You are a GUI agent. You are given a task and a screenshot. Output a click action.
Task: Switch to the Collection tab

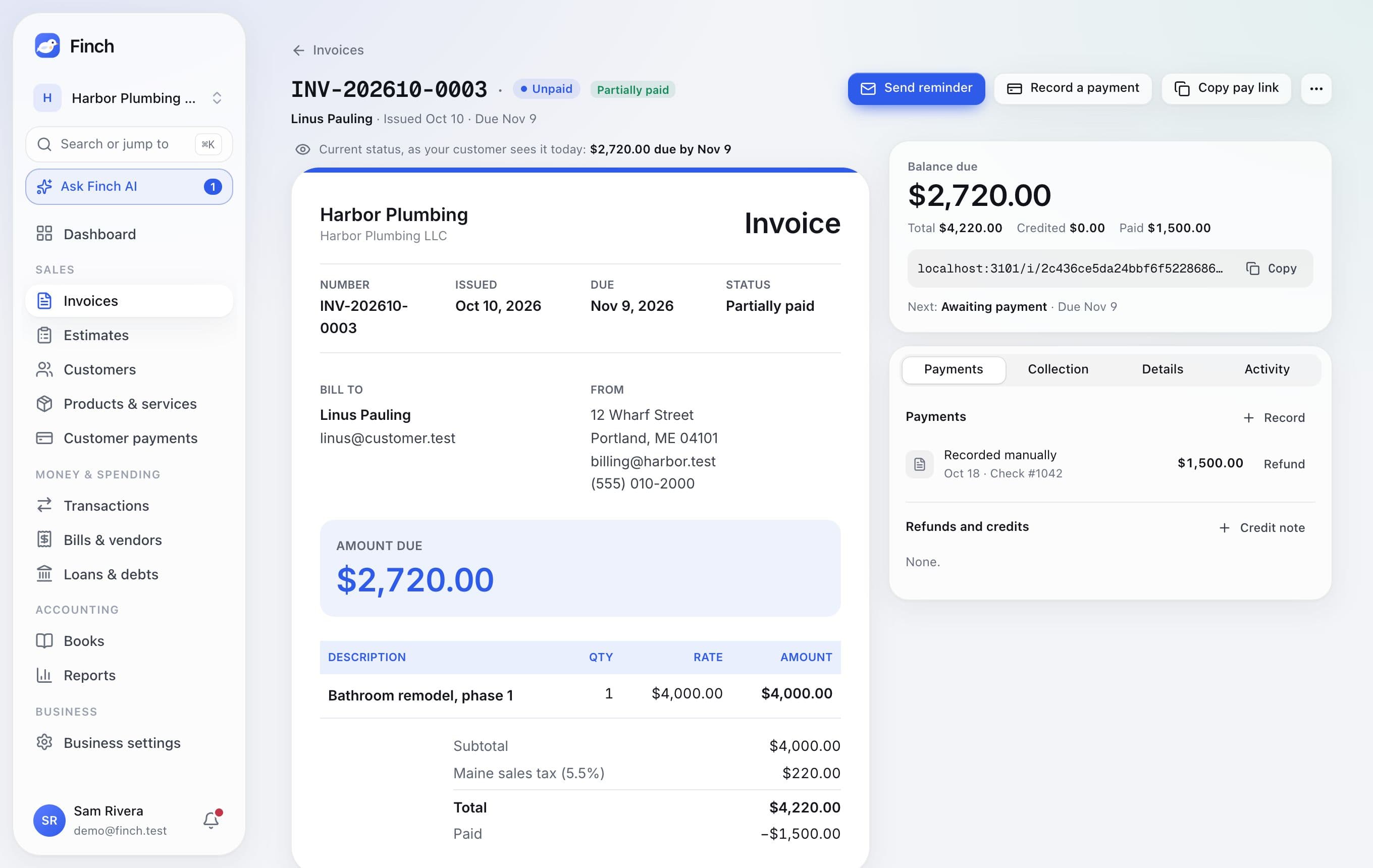click(1058, 369)
